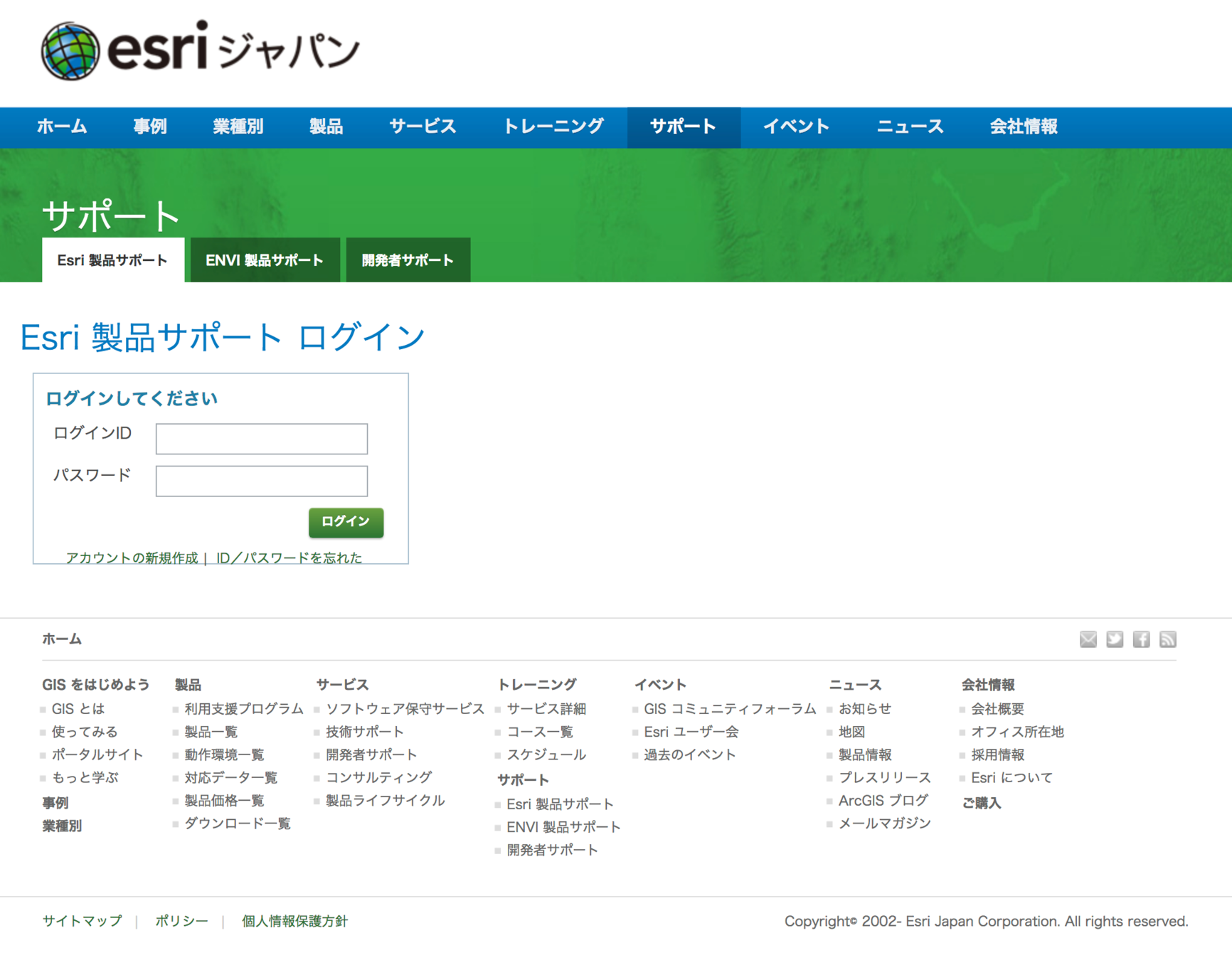
Task: Open 地図 footer link
Action: coord(851,732)
